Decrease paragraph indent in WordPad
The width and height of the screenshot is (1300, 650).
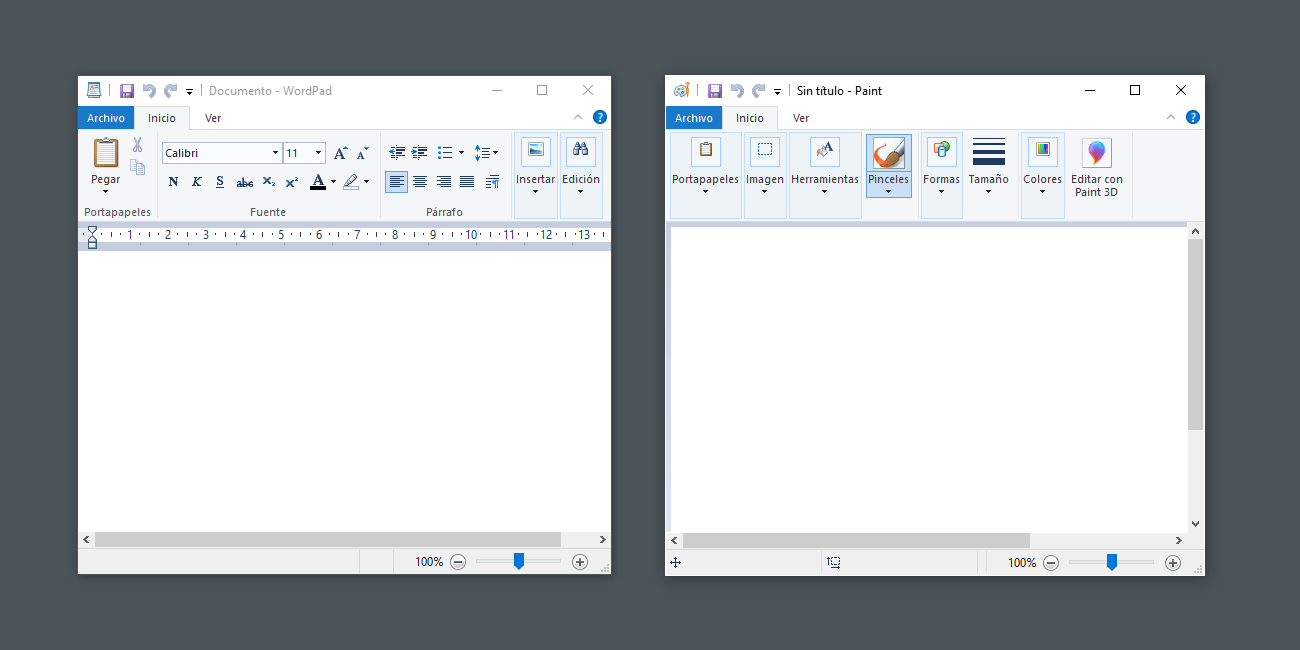tap(397, 153)
